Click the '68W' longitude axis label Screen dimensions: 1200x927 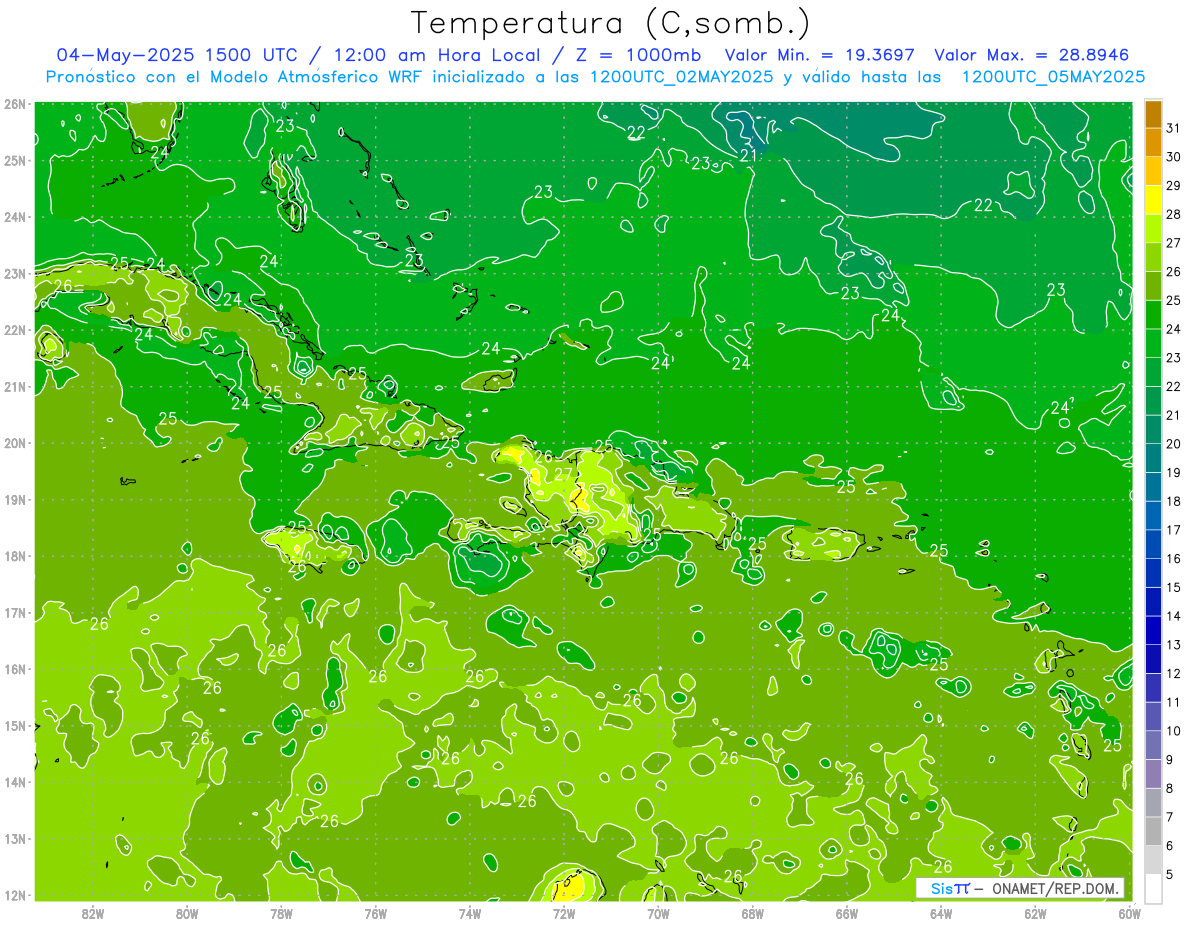click(x=753, y=912)
